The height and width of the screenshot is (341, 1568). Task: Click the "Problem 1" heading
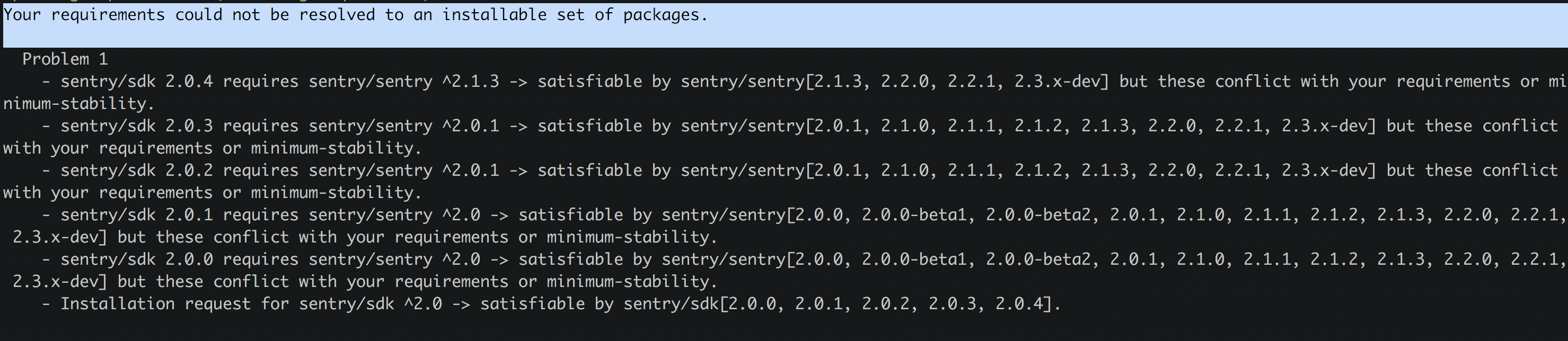pos(65,59)
